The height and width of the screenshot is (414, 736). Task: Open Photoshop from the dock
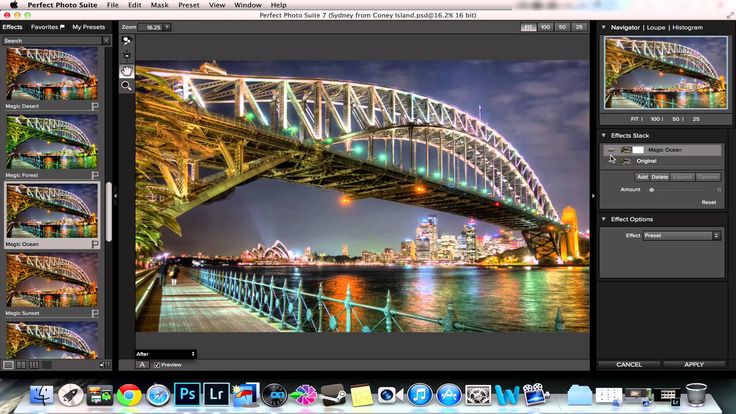[188, 394]
